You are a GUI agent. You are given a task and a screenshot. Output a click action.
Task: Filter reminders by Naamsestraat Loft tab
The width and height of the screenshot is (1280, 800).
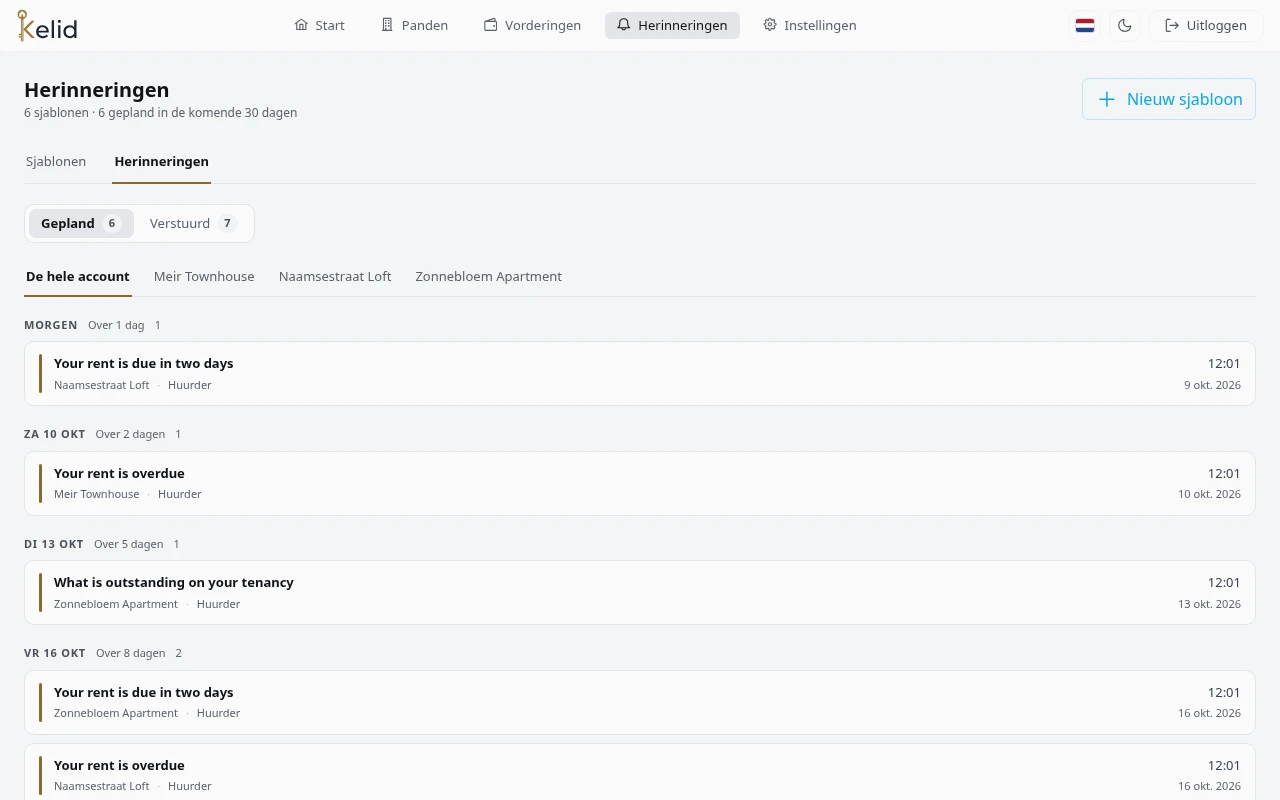coord(335,277)
